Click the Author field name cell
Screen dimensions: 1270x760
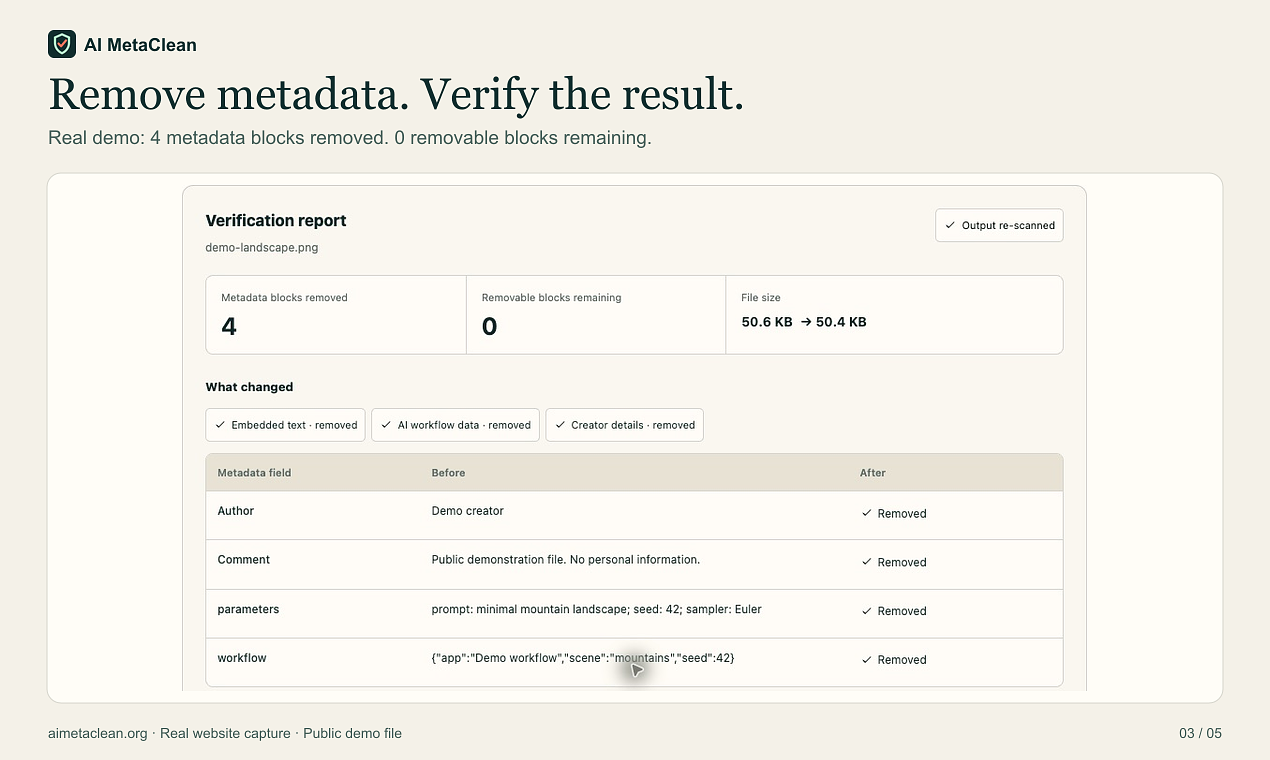click(236, 511)
